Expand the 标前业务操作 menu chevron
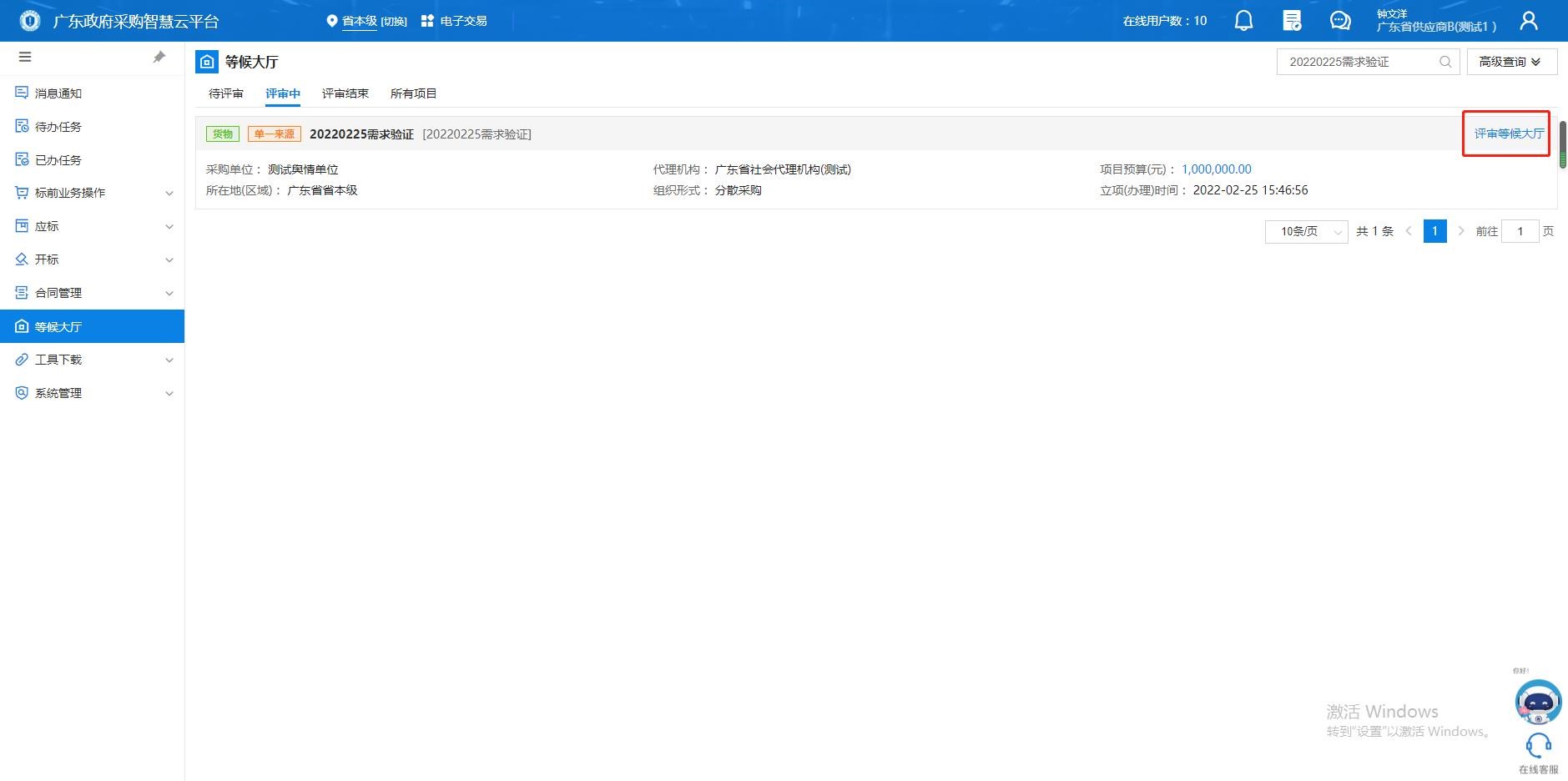1568x781 pixels. click(169, 194)
